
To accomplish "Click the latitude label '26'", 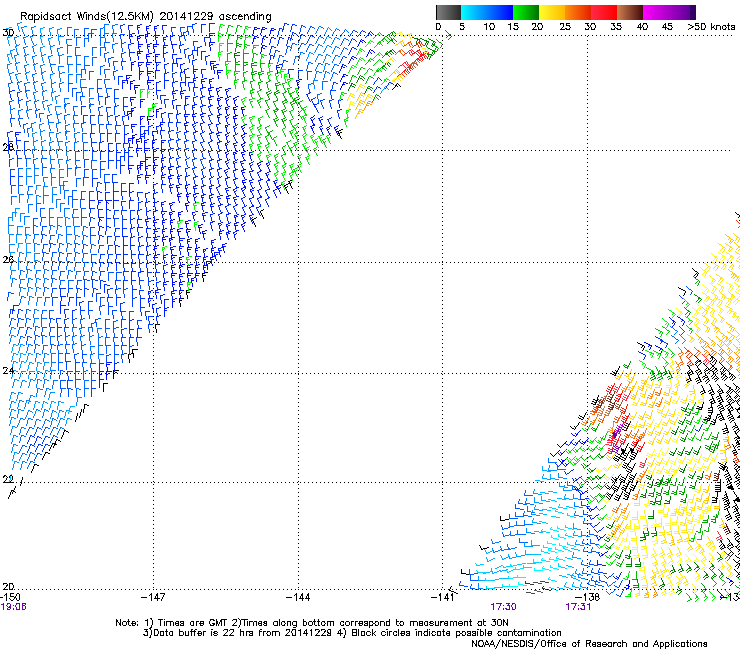I will coord(8,259).
